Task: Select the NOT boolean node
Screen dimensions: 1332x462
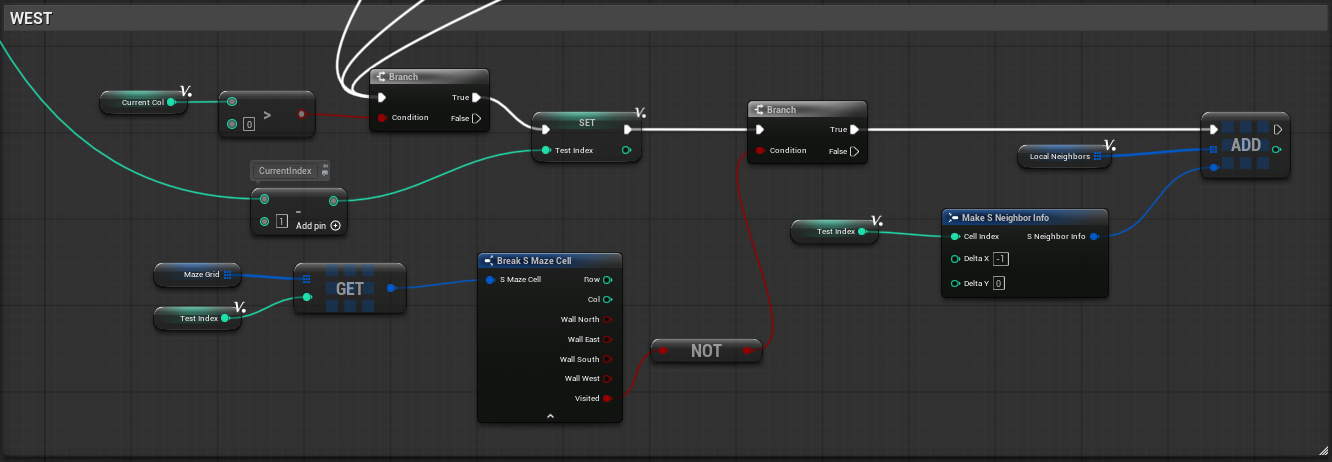Action: [706, 351]
